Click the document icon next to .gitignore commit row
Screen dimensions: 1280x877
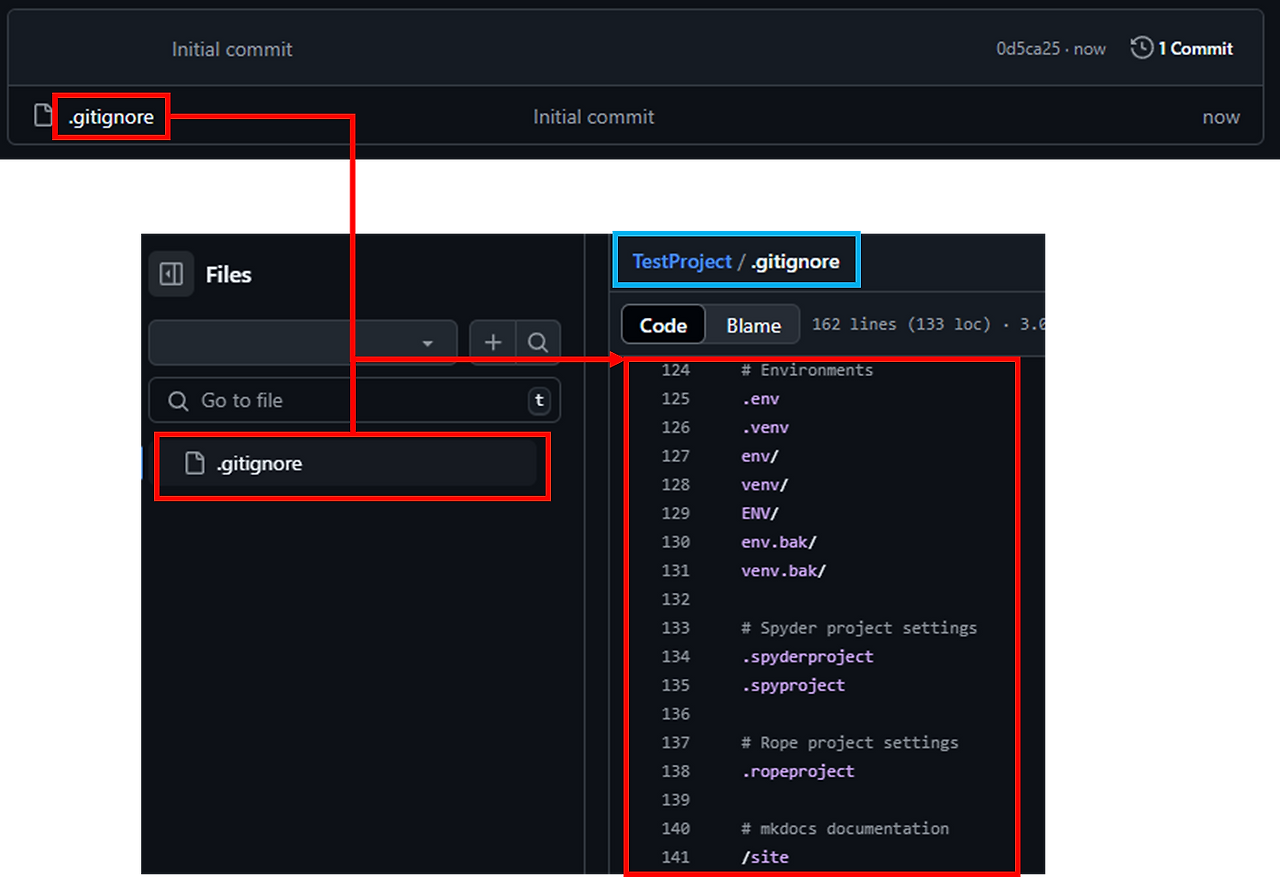coord(42,113)
